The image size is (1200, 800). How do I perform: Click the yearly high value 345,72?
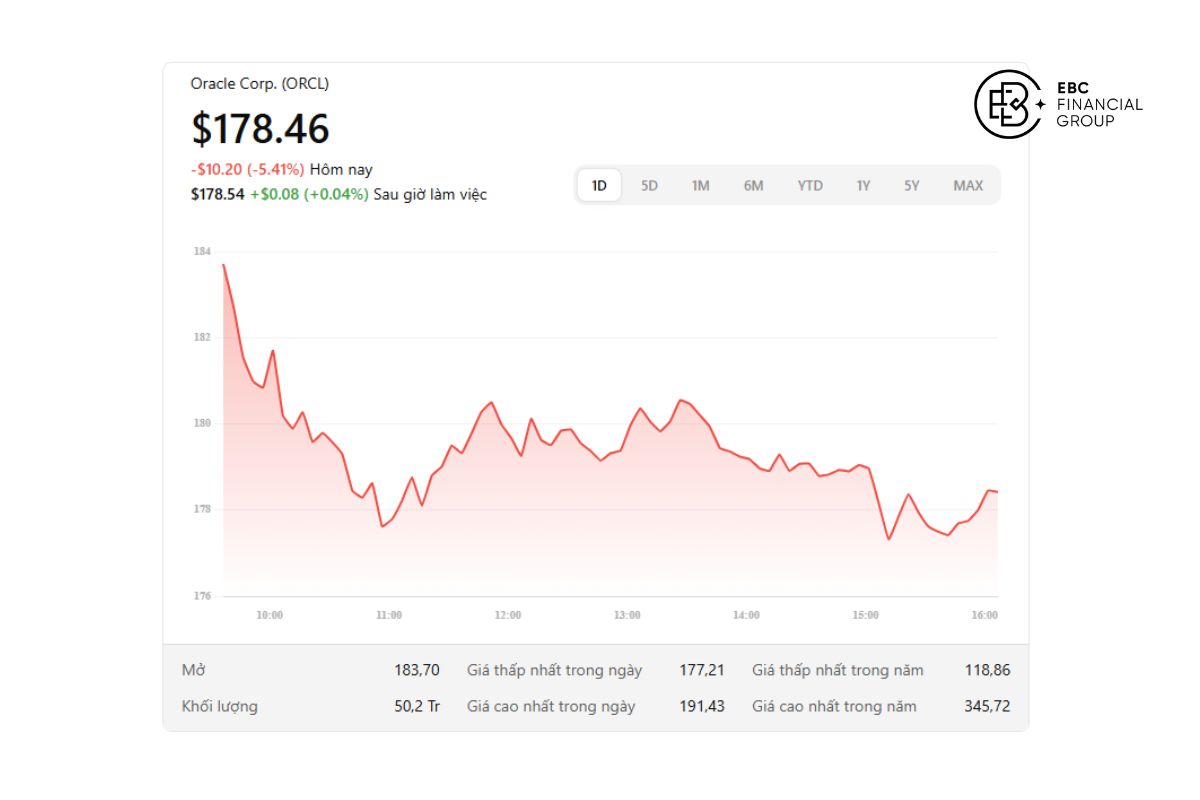[987, 706]
